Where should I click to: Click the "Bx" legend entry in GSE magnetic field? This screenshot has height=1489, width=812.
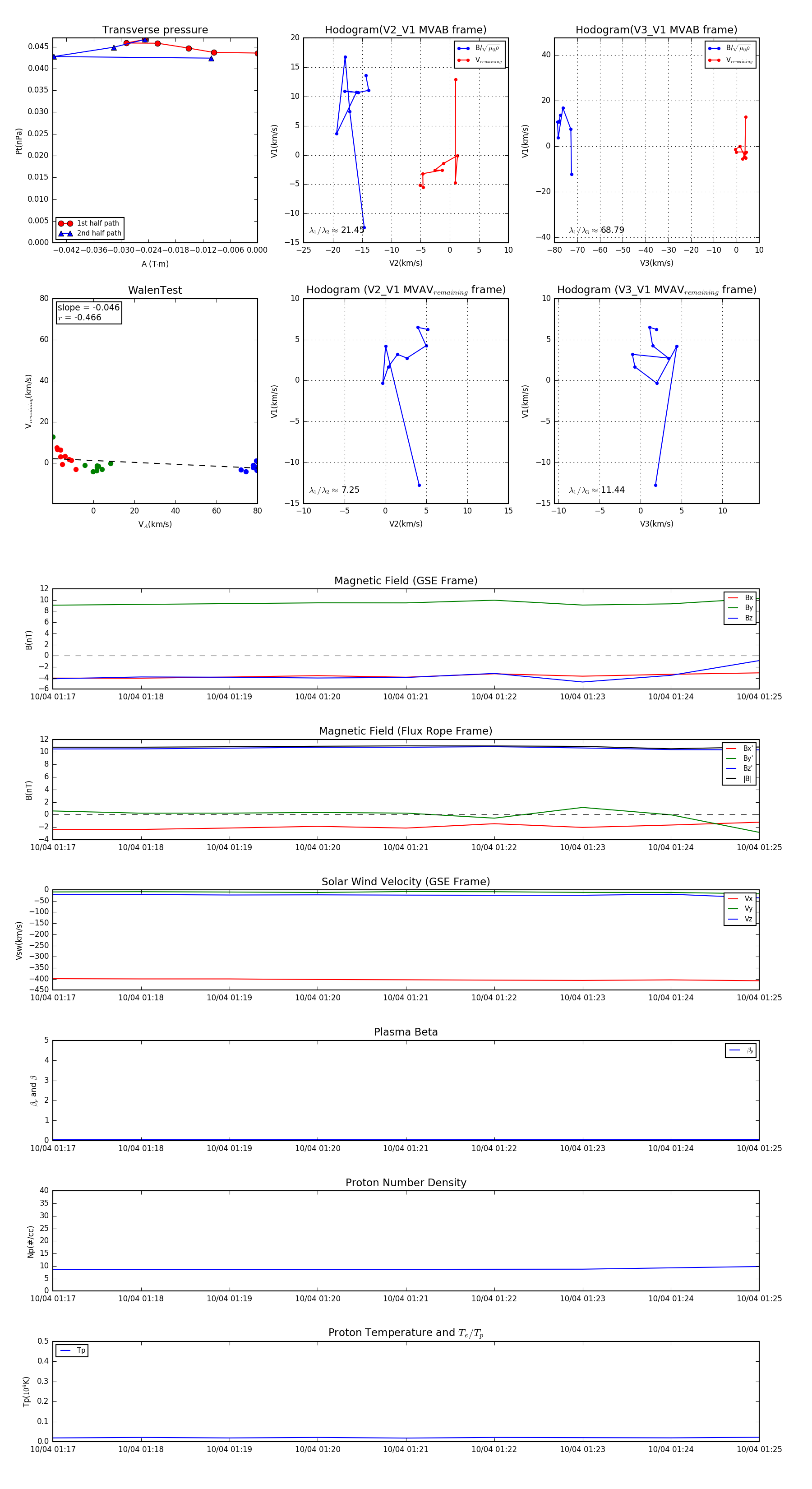[740, 598]
